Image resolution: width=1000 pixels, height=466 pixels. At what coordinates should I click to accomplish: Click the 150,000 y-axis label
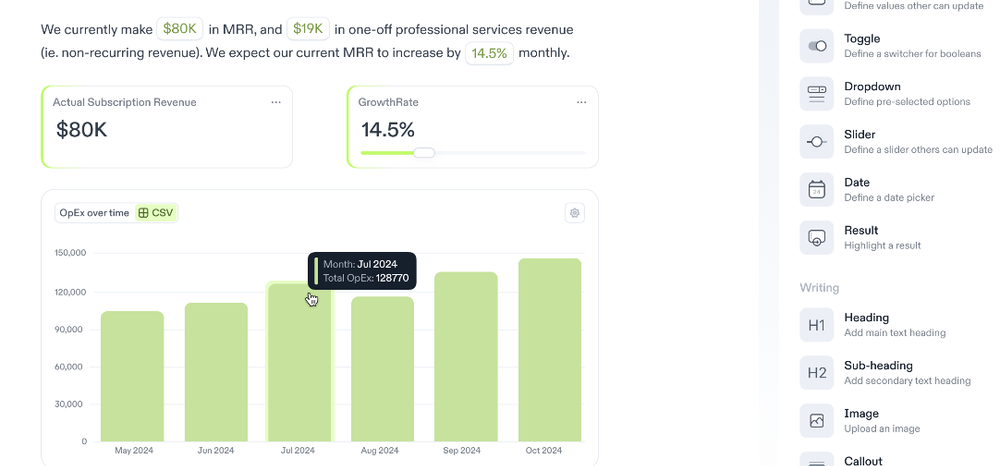[71, 253]
